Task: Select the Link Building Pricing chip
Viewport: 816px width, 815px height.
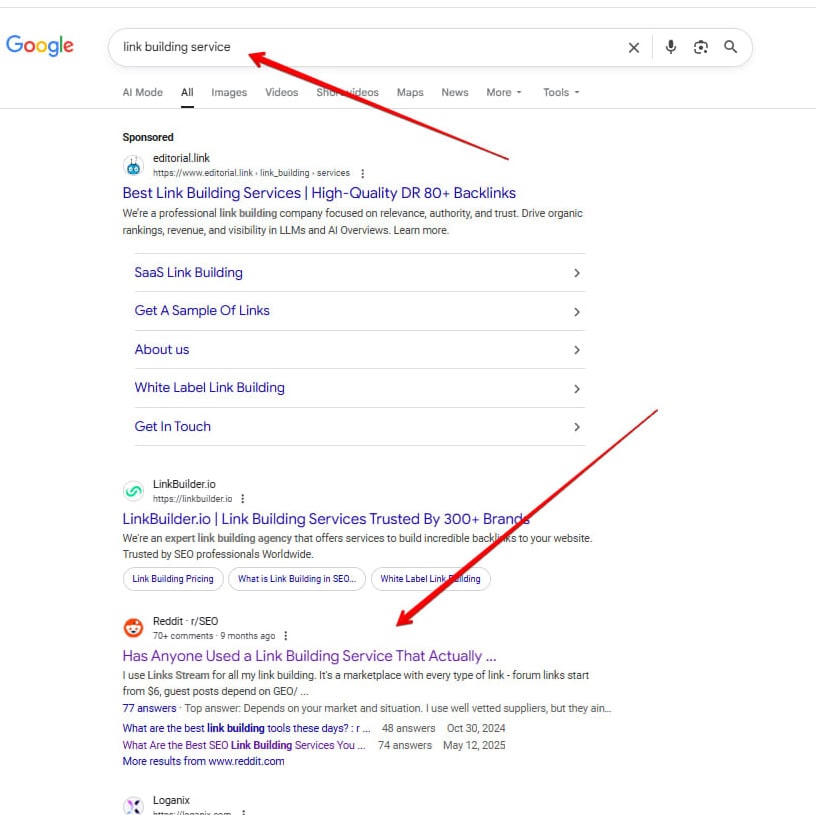Action: click(x=172, y=578)
